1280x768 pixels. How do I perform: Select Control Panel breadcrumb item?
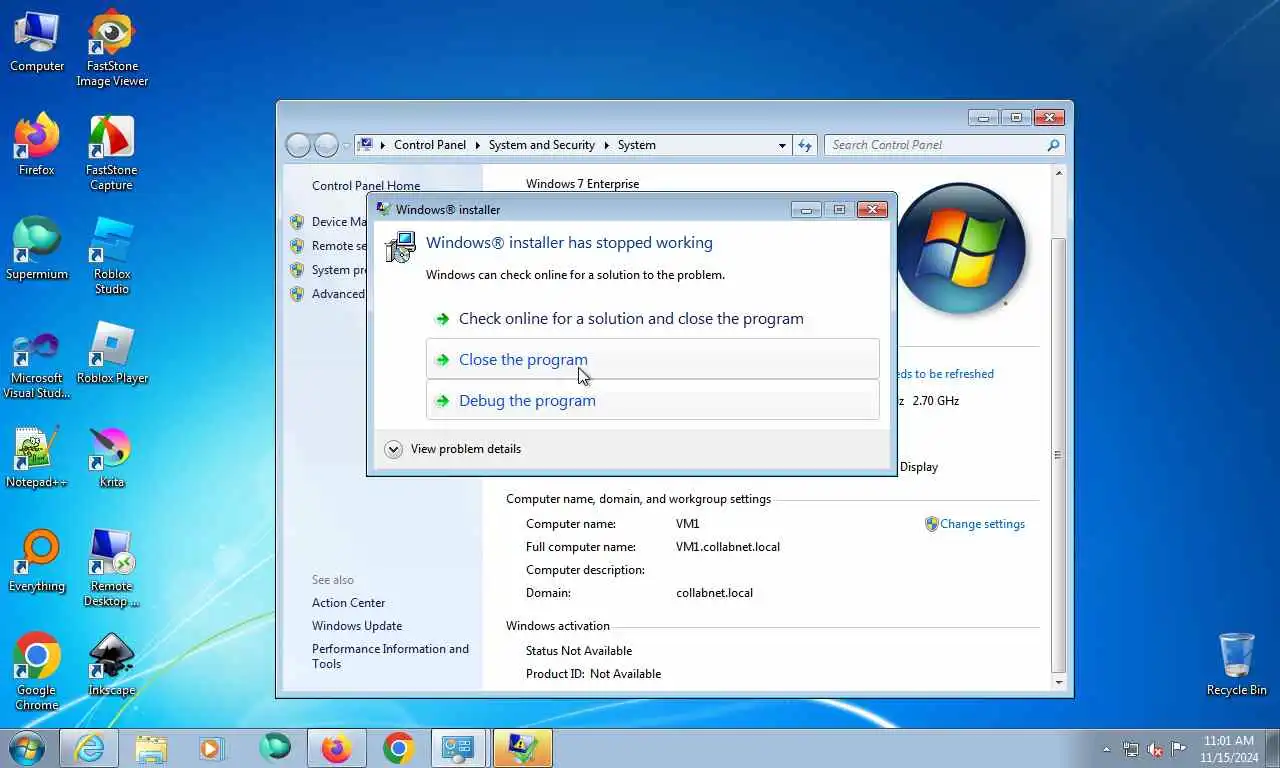tap(430, 145)
